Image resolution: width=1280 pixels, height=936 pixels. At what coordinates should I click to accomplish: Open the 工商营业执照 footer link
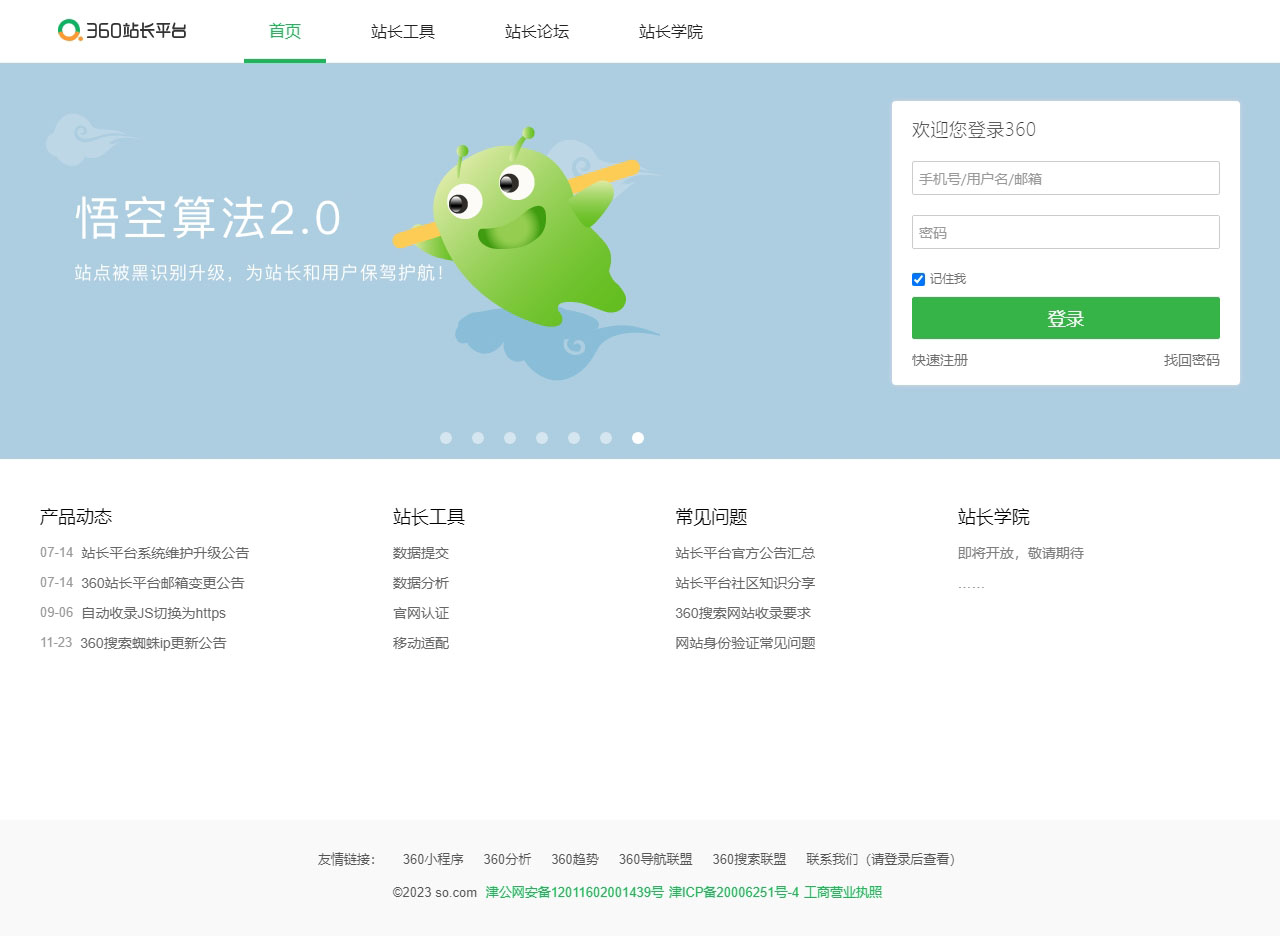843,892
